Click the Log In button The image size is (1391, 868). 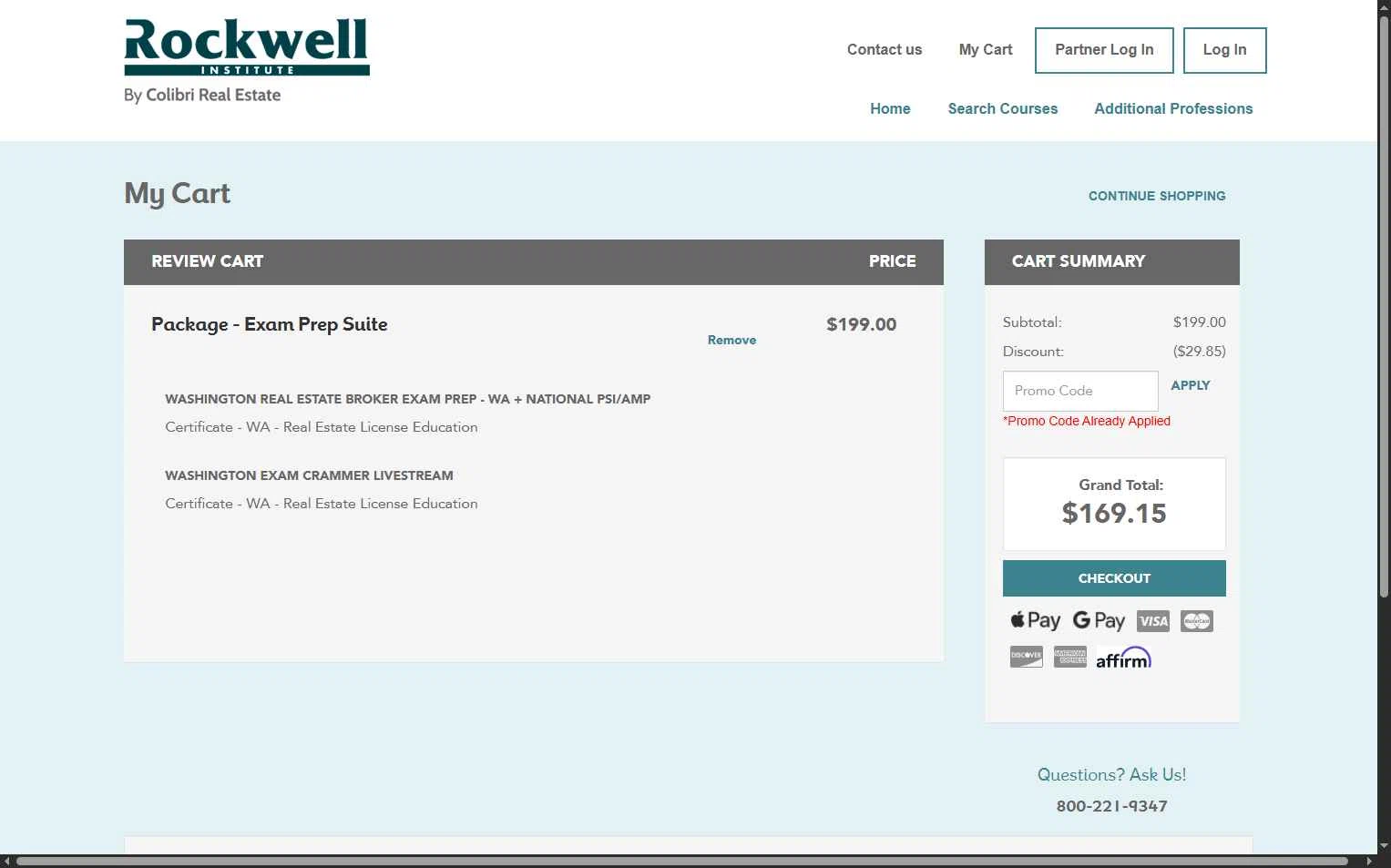click(x=1224, y=50)
